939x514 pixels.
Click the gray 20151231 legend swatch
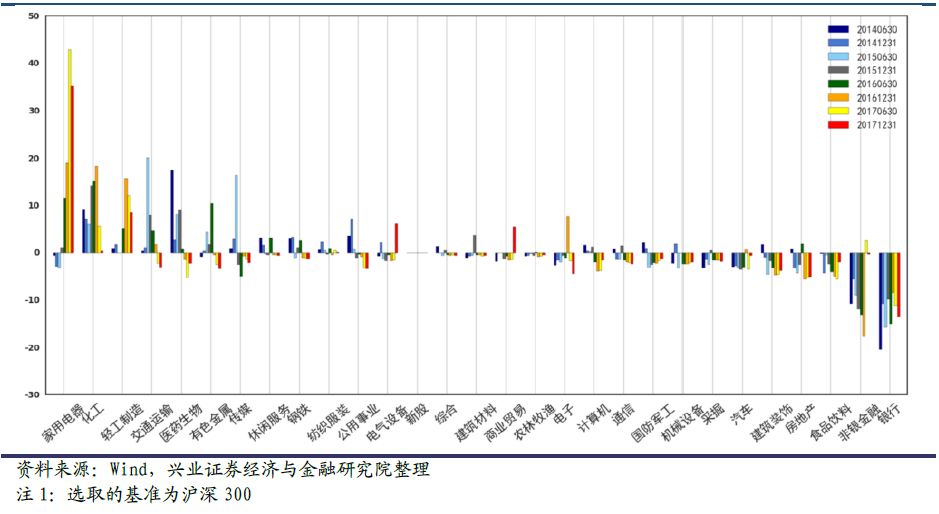pyautogui.click(x=838, y=70)
